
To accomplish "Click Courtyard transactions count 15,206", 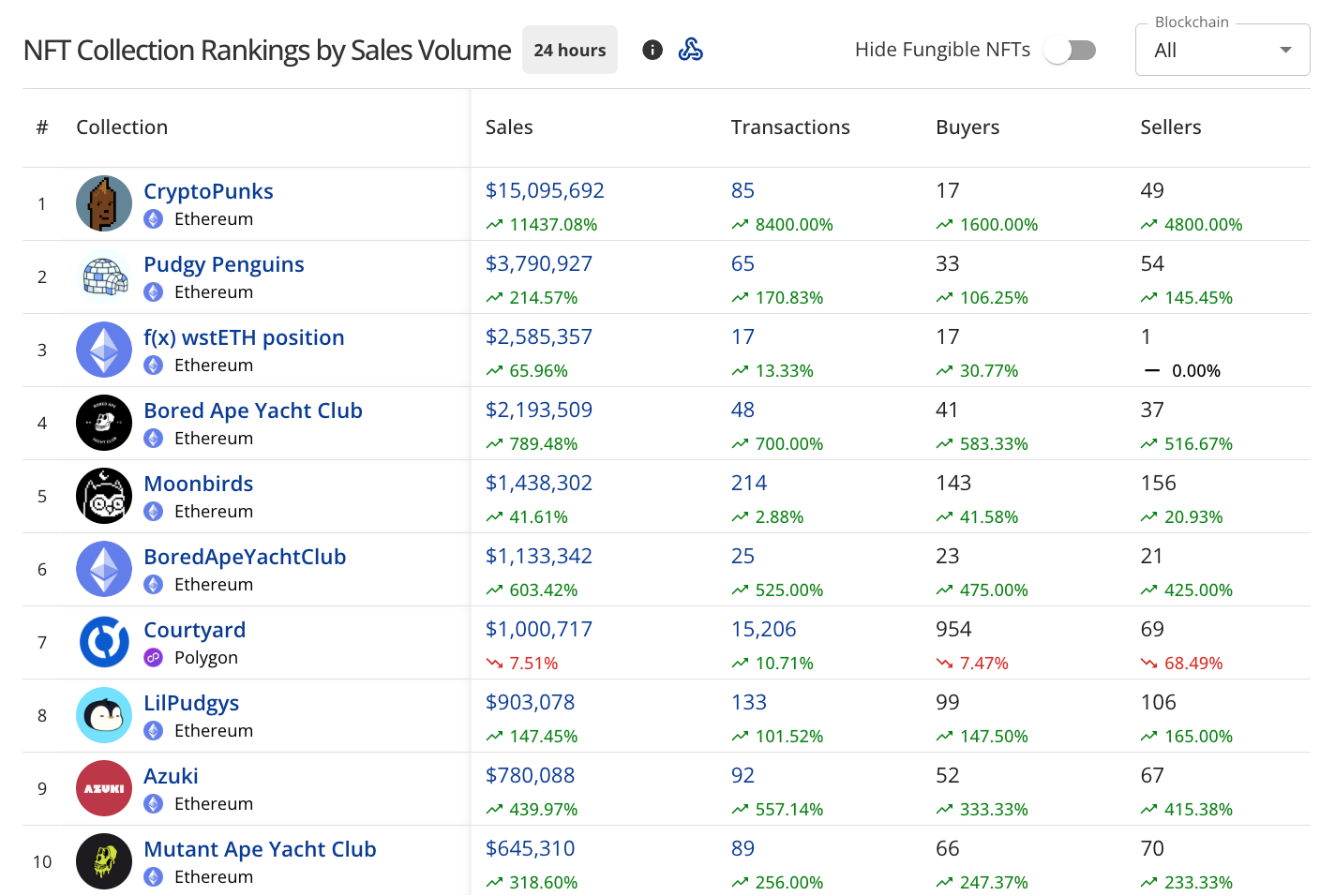I will coord(763,630).
